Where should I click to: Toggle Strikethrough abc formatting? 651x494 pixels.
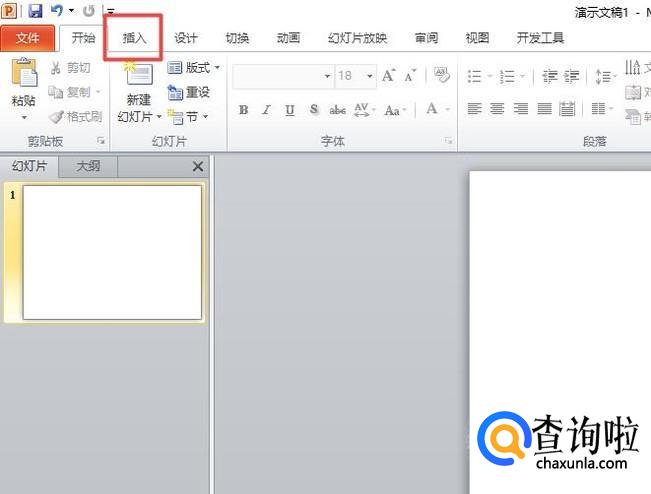[338, 110]
